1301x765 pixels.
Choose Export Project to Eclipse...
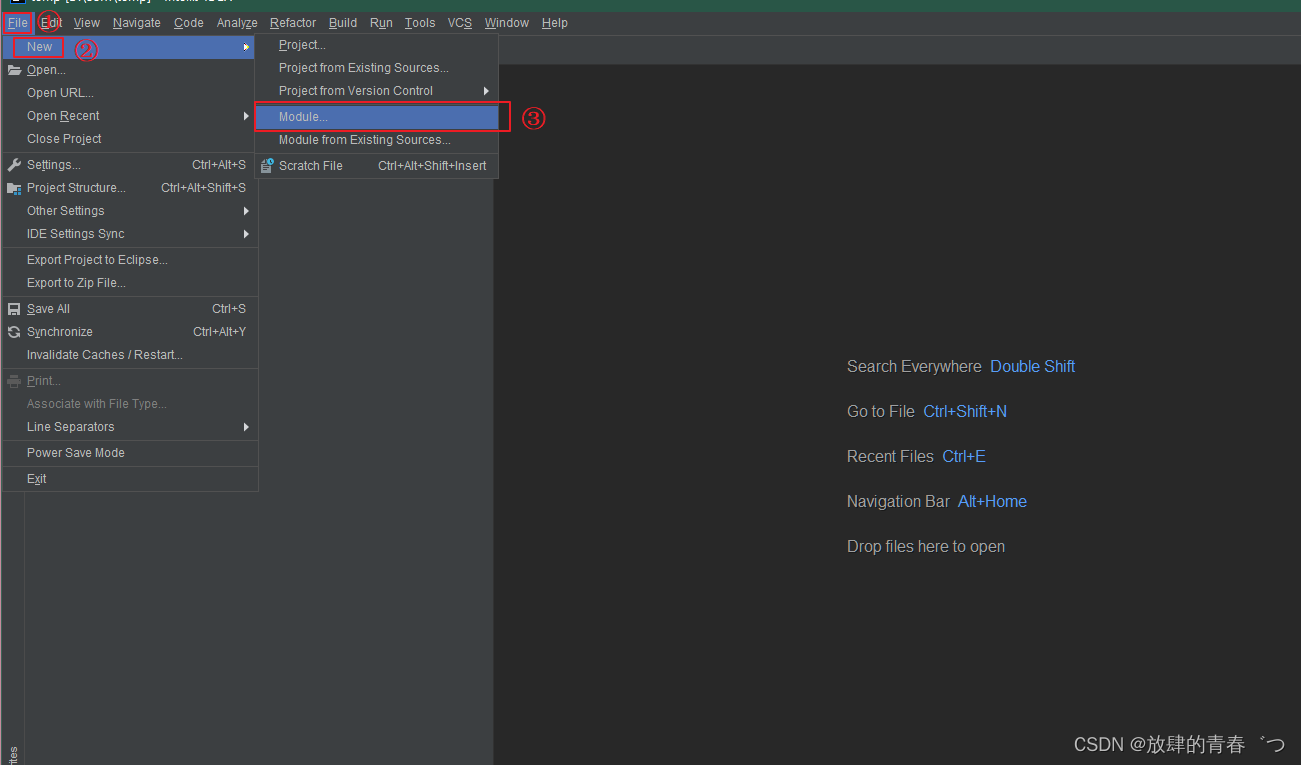(129, 260)
